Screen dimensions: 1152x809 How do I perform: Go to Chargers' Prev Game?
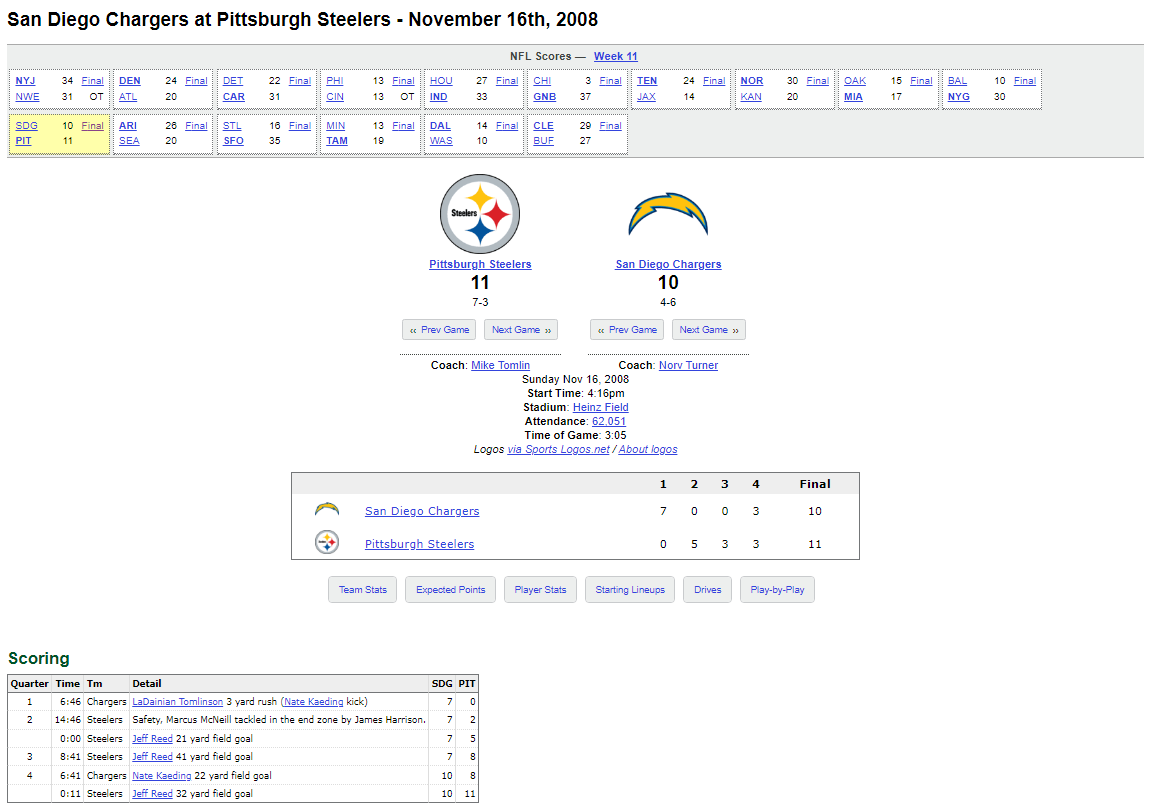point(627,330)
